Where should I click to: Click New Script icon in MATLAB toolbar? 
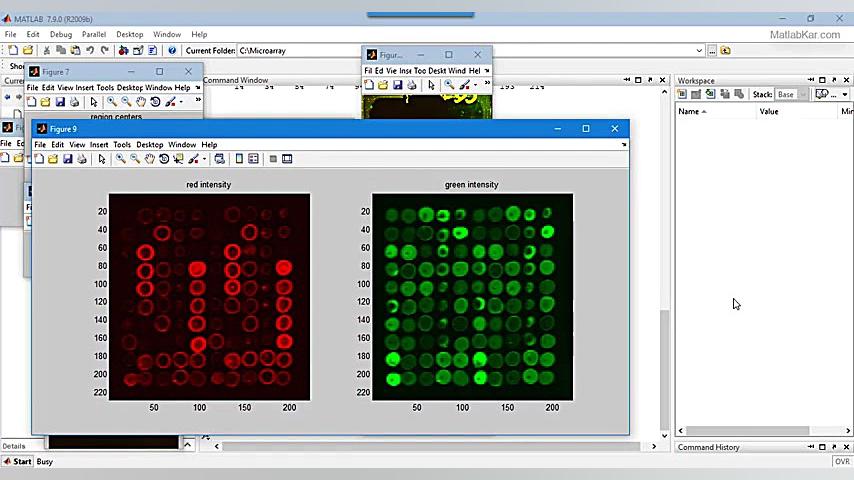(x=13, y=50)
